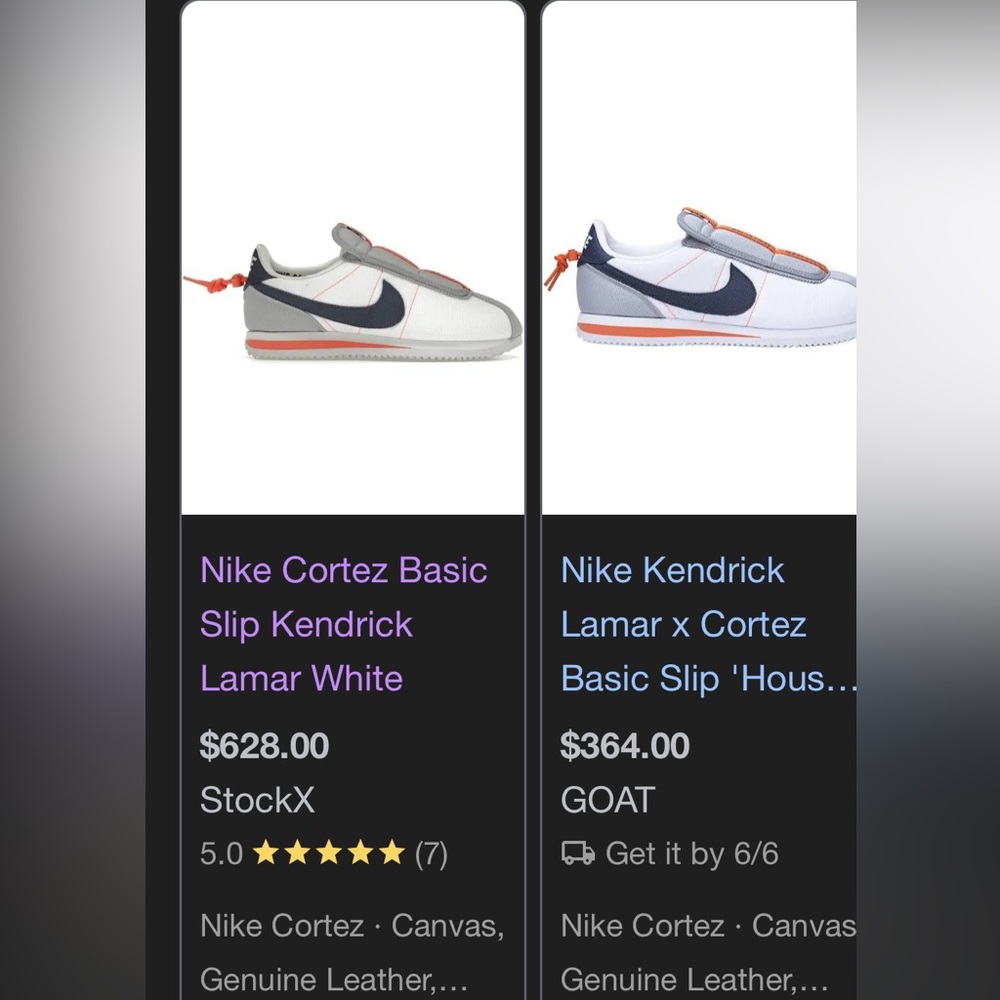Select the $628.00 price label
1000x1000 pixels.
coord(266,746)
